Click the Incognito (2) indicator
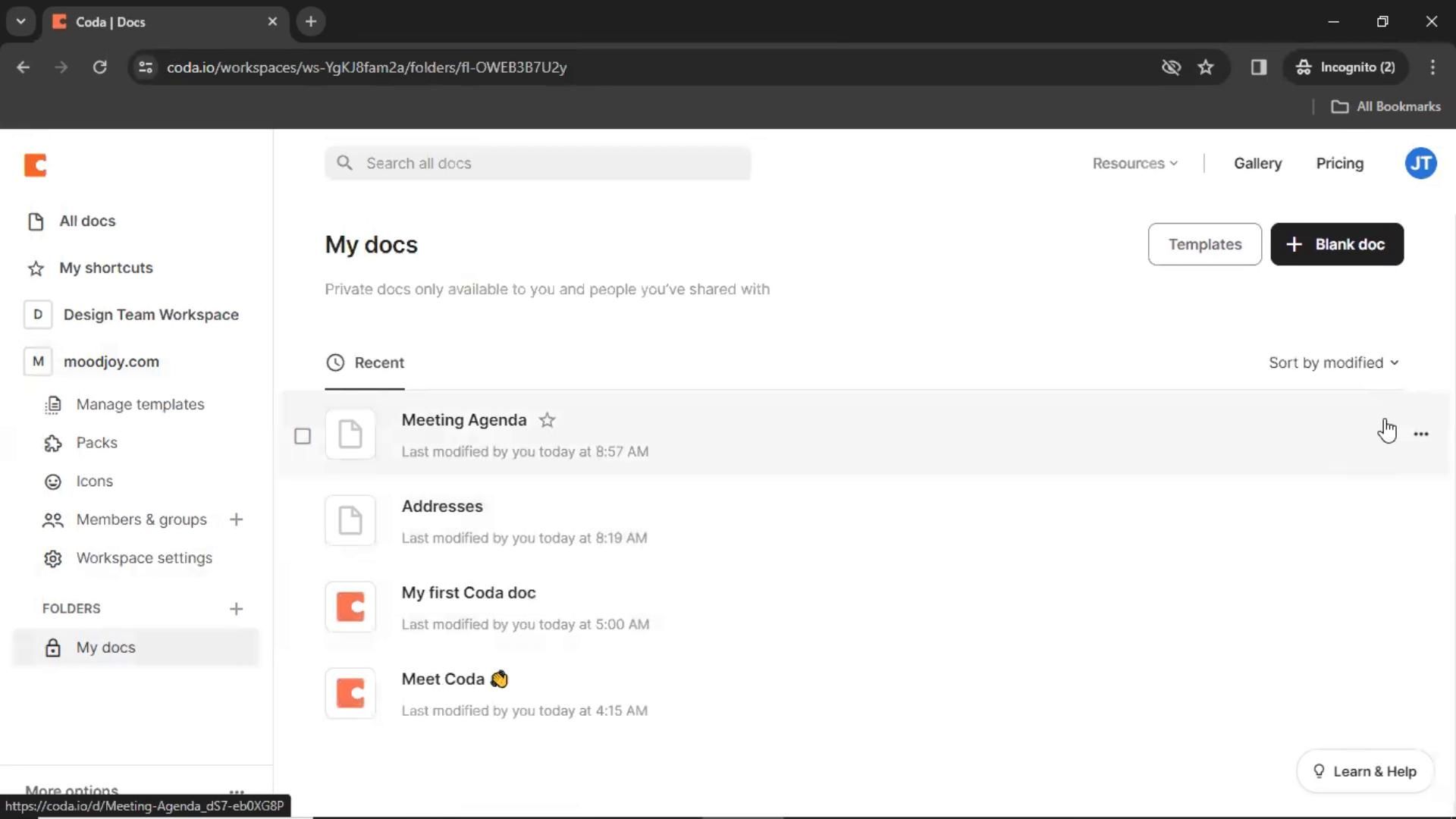 pyautogui.click(x=1345, y=67)
